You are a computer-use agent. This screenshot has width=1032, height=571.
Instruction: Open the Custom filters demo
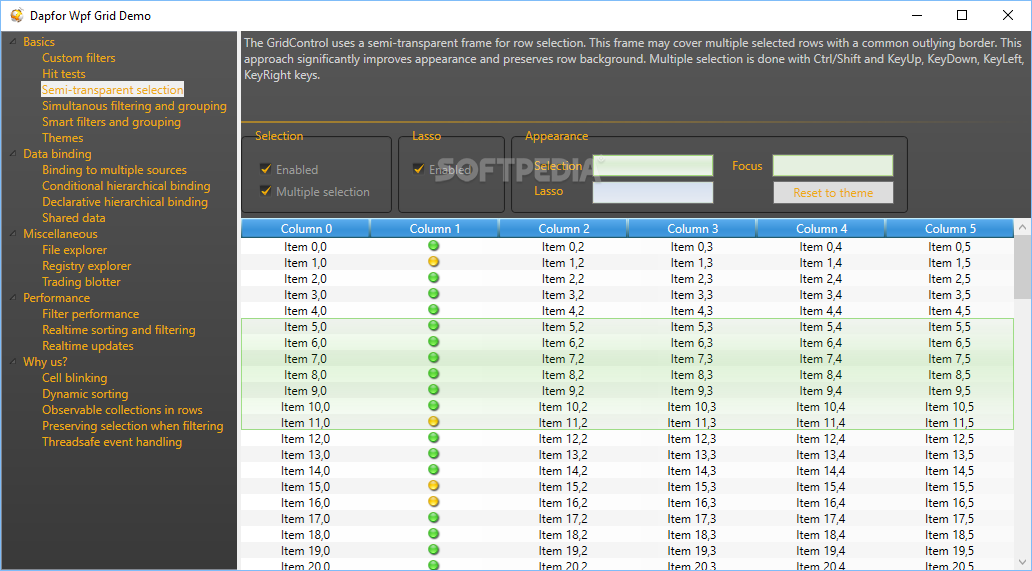pos(78,58)
